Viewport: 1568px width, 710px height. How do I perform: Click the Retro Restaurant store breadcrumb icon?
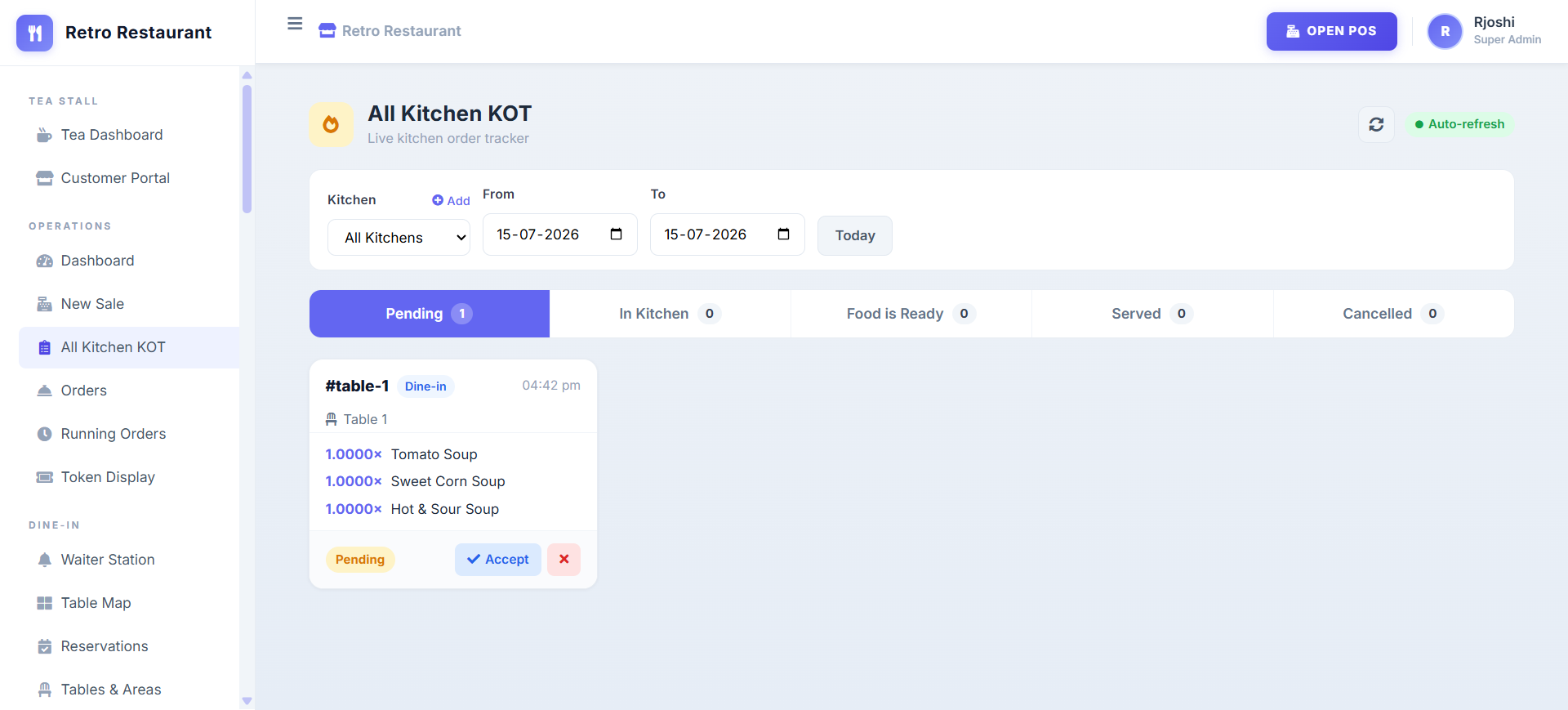point(327,31)
